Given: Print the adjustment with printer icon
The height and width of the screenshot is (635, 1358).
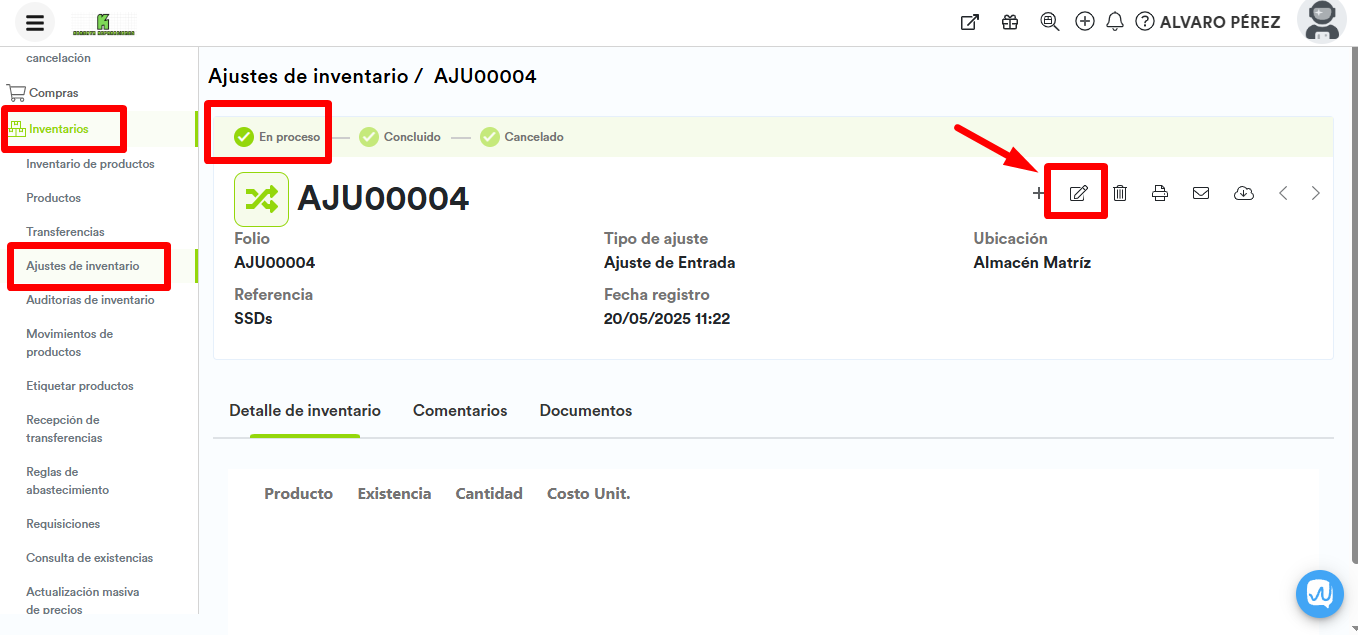Looking at the screenshot, I should click(1160, 193).
